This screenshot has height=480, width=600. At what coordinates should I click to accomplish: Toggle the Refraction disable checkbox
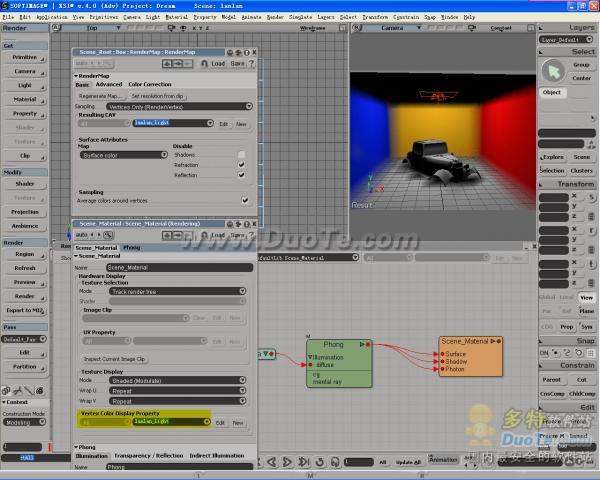(x=241, y=165)
